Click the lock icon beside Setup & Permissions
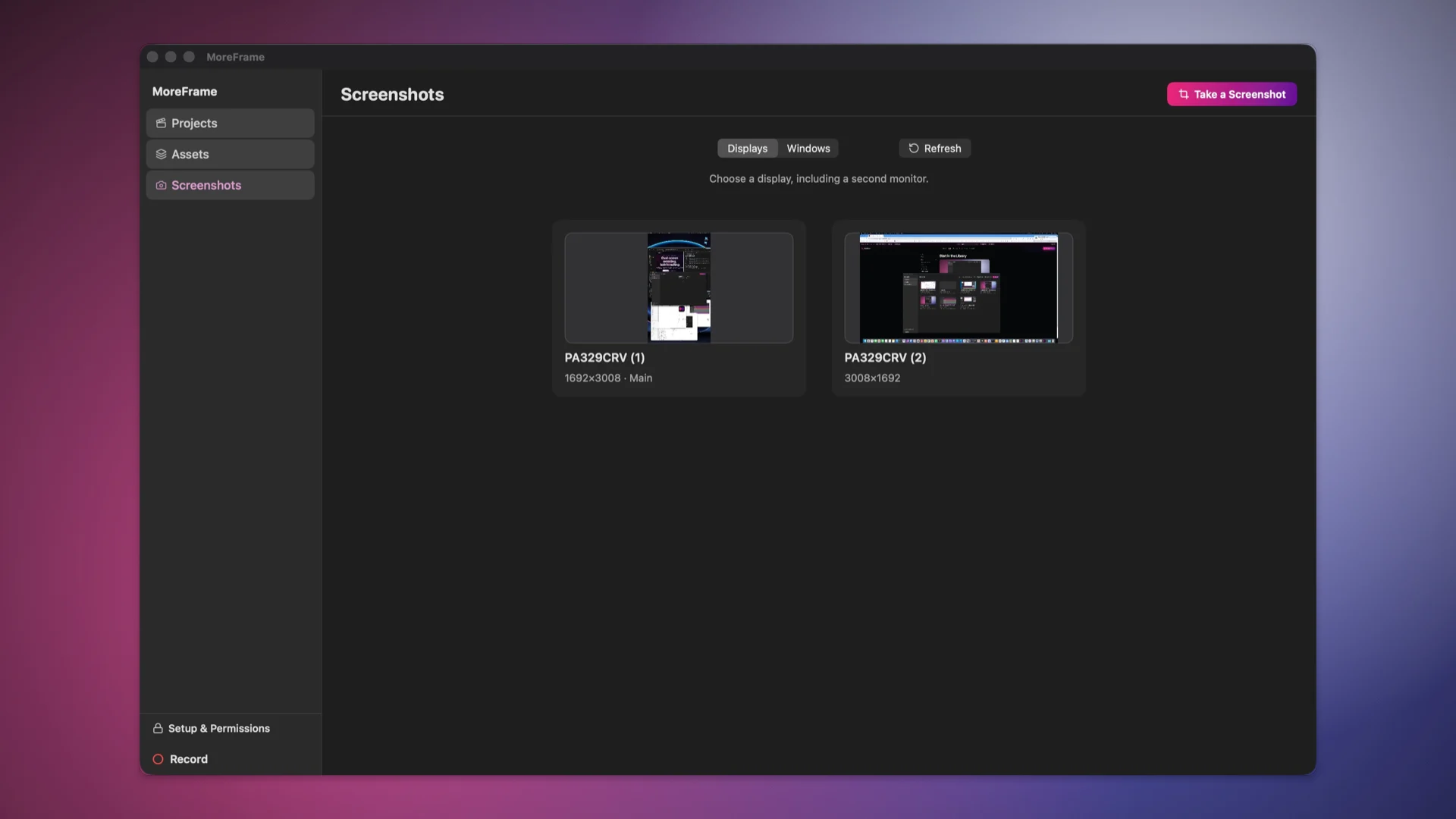Screen dimensions: 1456x819 (x=158, y=728)
